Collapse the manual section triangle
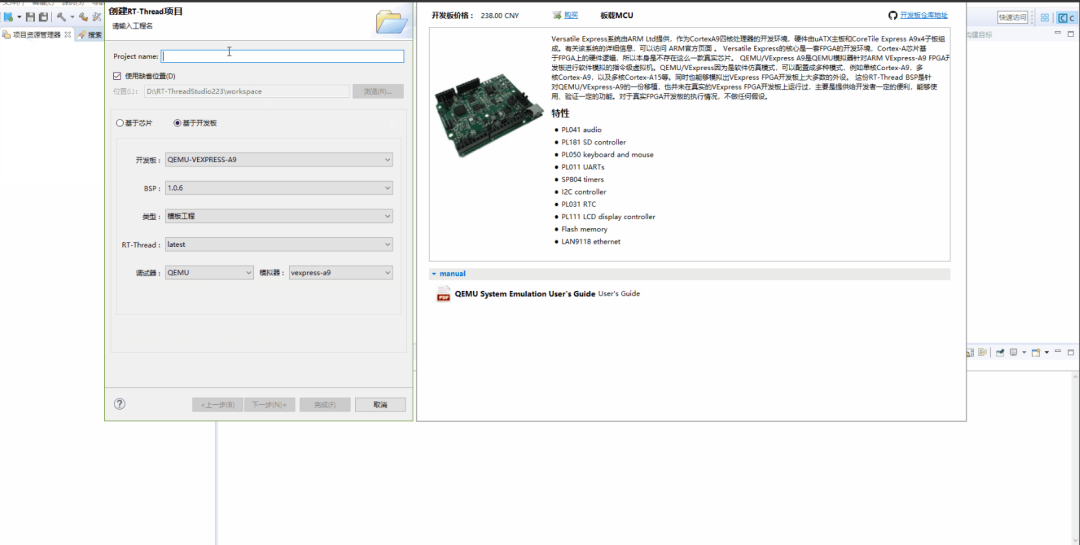 pos(434,273)
